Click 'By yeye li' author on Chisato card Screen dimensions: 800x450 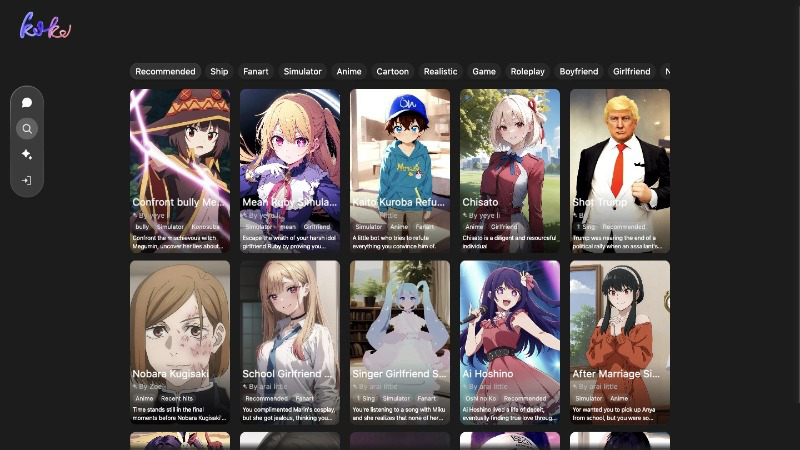(482, 216)
